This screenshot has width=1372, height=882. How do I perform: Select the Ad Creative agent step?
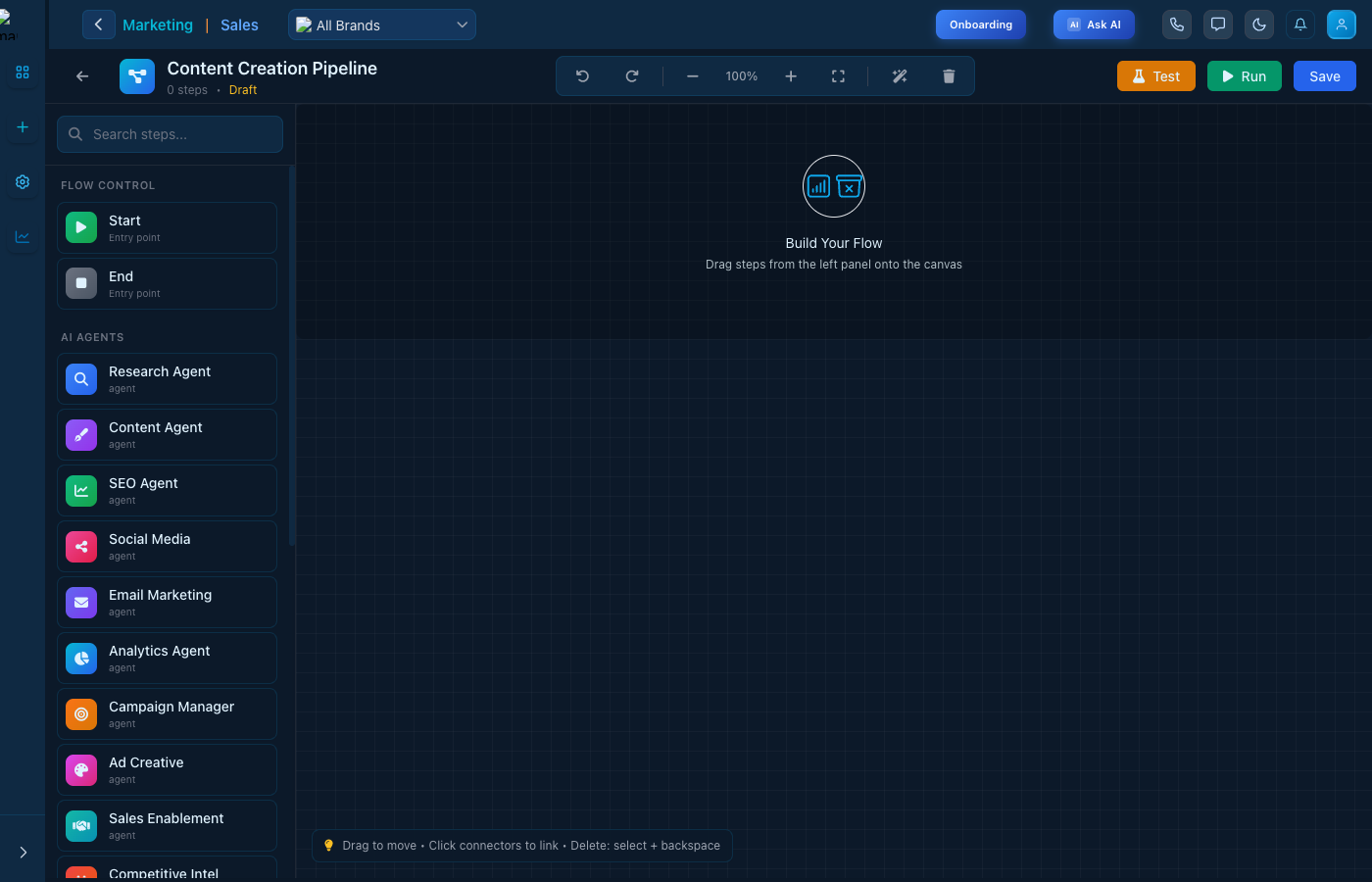(x=167, y=769)
